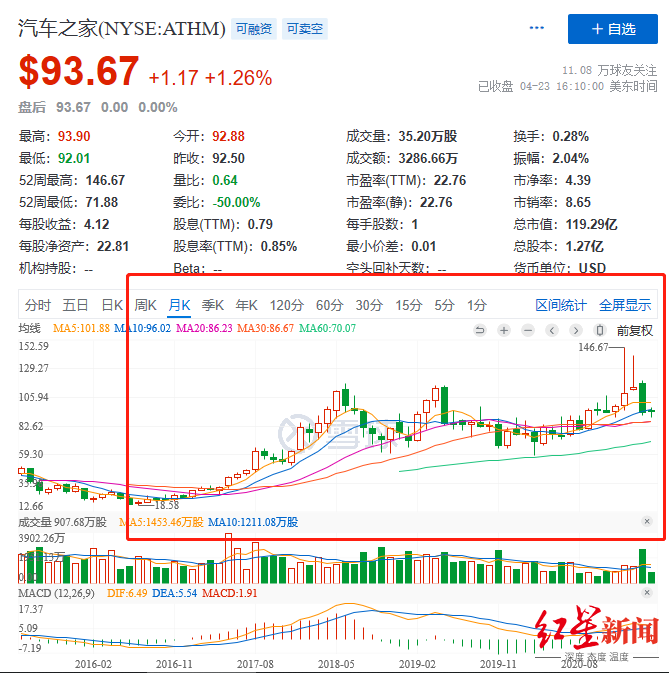
Task: Move chart left with left chevron icon
Action: point(552,330)
